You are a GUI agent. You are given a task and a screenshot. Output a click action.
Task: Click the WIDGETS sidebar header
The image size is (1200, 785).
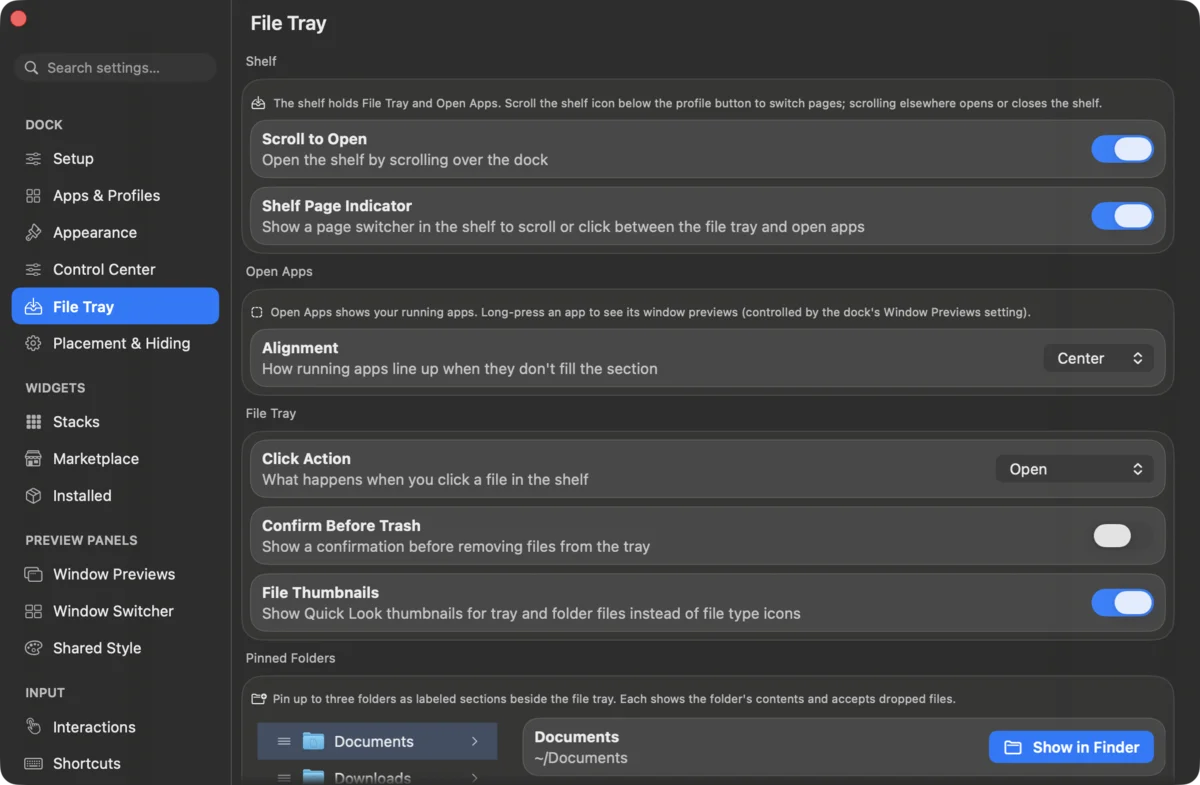pos(55,388)
